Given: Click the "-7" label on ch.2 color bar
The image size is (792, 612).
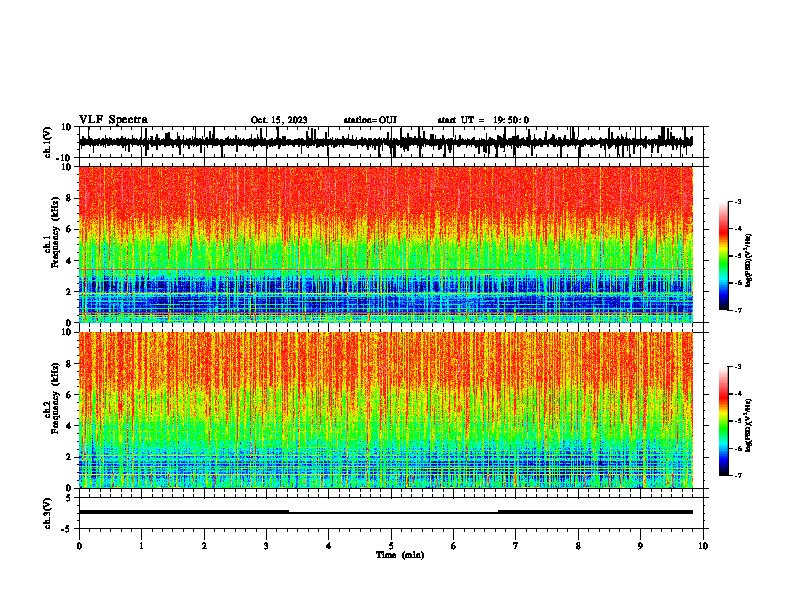Looking at the screenshot, I should pos(737,475).
